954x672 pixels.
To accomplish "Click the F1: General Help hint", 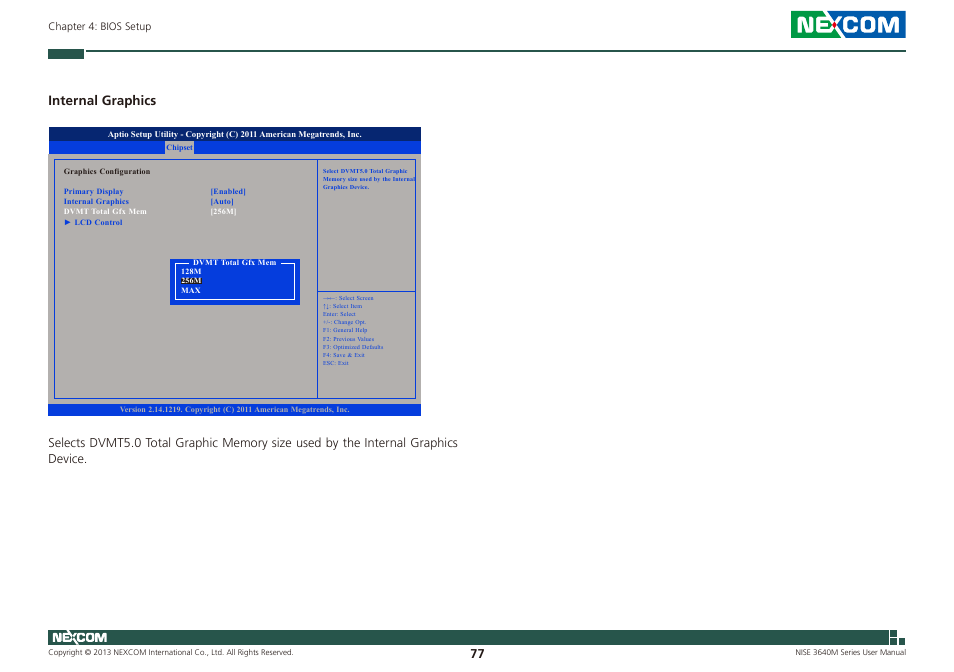I will [345, 330].
